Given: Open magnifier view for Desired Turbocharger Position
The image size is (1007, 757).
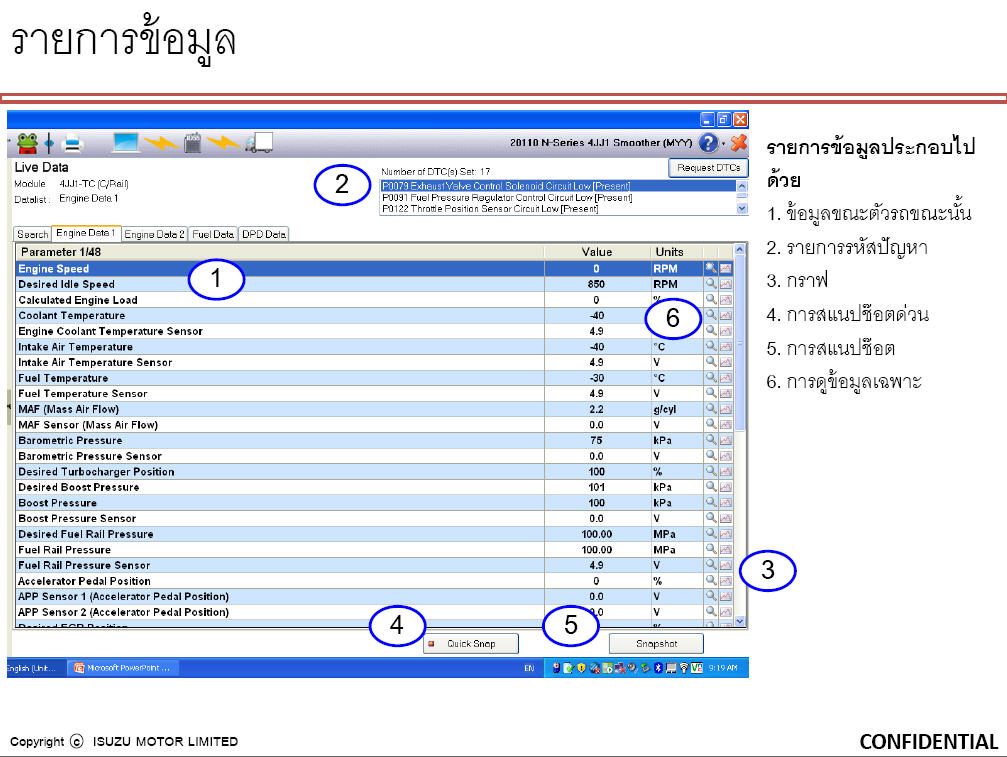Looking at the screenshot, I should coord(710,471).
